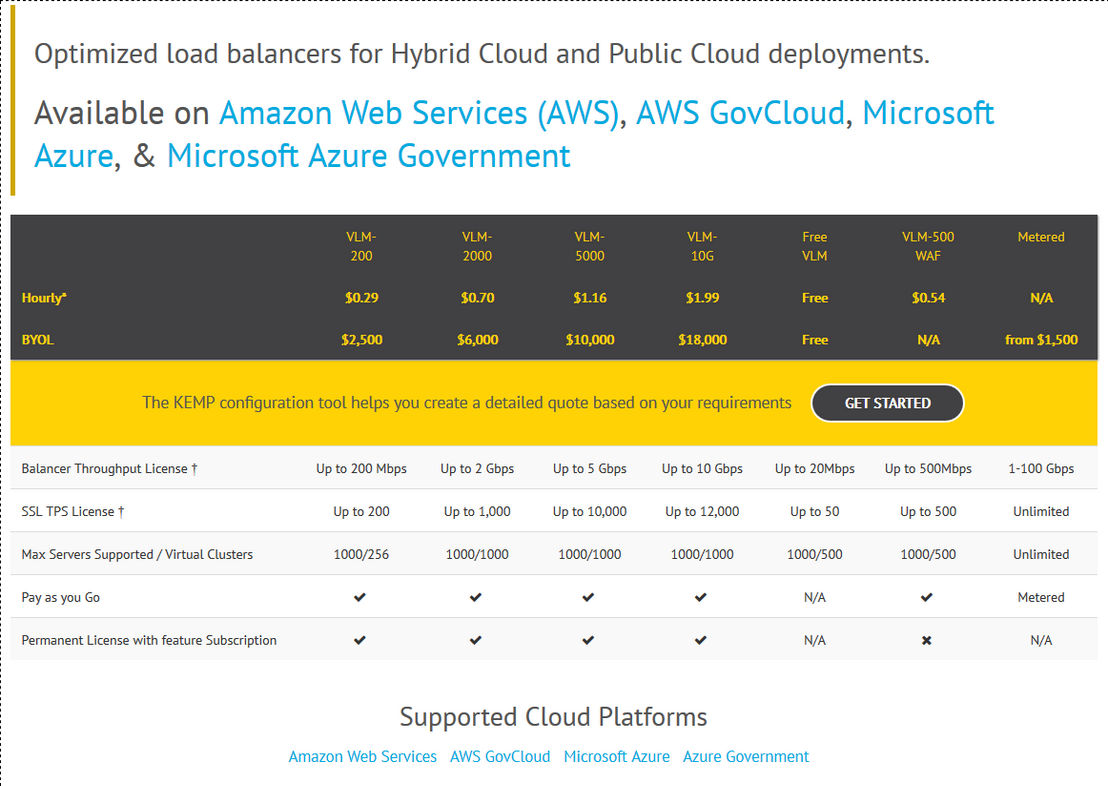
Task: Click the Permanent License checkmark under VLM-2000
Action: (476, 640)
